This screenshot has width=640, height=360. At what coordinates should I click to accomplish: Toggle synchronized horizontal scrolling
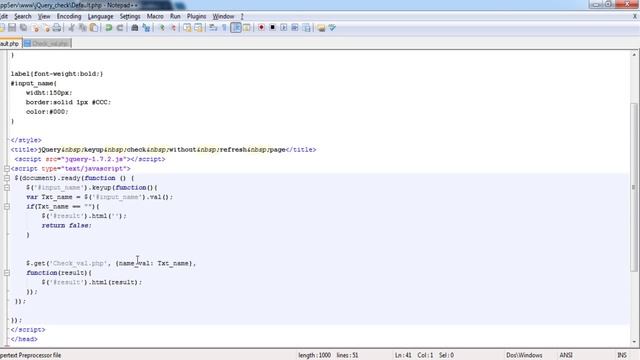point(198,28)
